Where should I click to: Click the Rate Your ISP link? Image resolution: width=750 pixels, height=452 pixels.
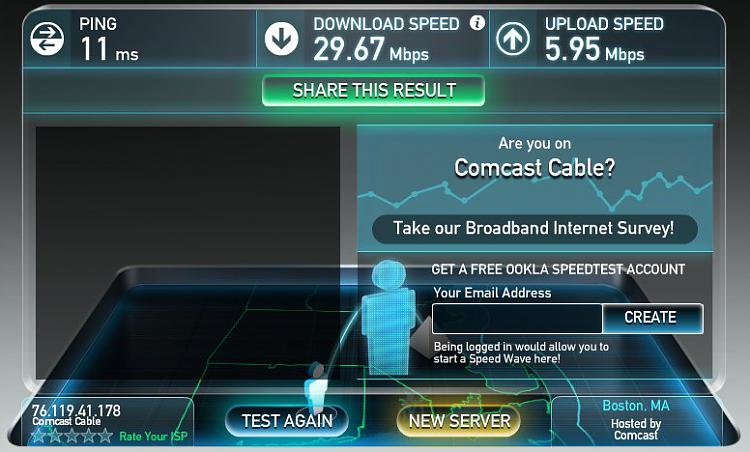[x=153, y=436]
